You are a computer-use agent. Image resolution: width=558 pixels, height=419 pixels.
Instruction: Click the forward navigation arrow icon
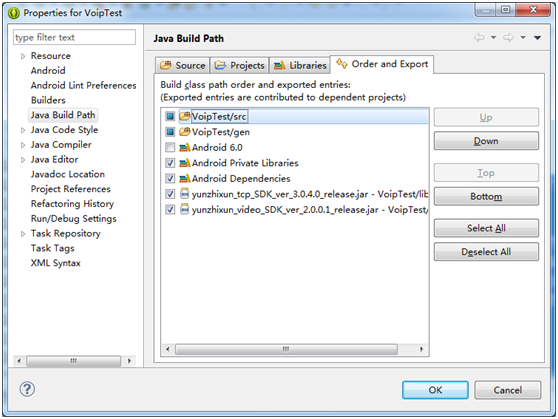[508, 37]
